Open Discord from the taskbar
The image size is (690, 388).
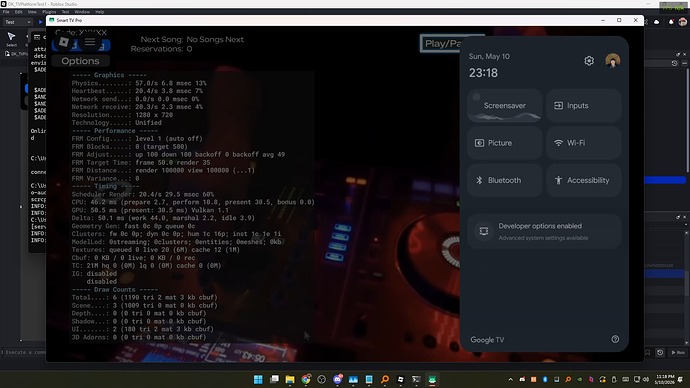(338, 379)
